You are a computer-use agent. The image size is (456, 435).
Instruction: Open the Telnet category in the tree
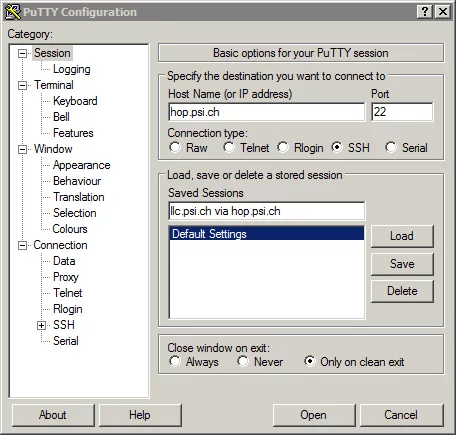68,293
